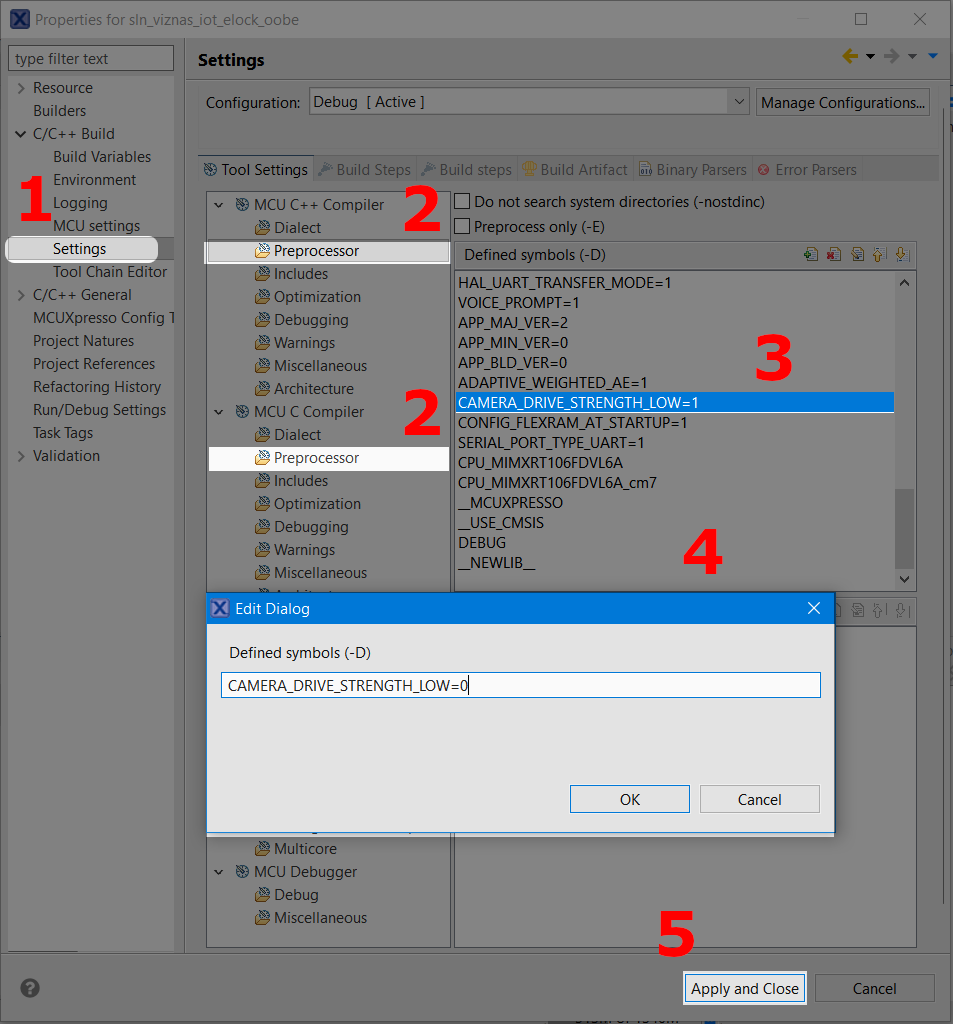Screen dimensions: 953x1024
Task: Collapse the C/C++ Build tree node
Action: pyautogui.click(x=21, y=134)
